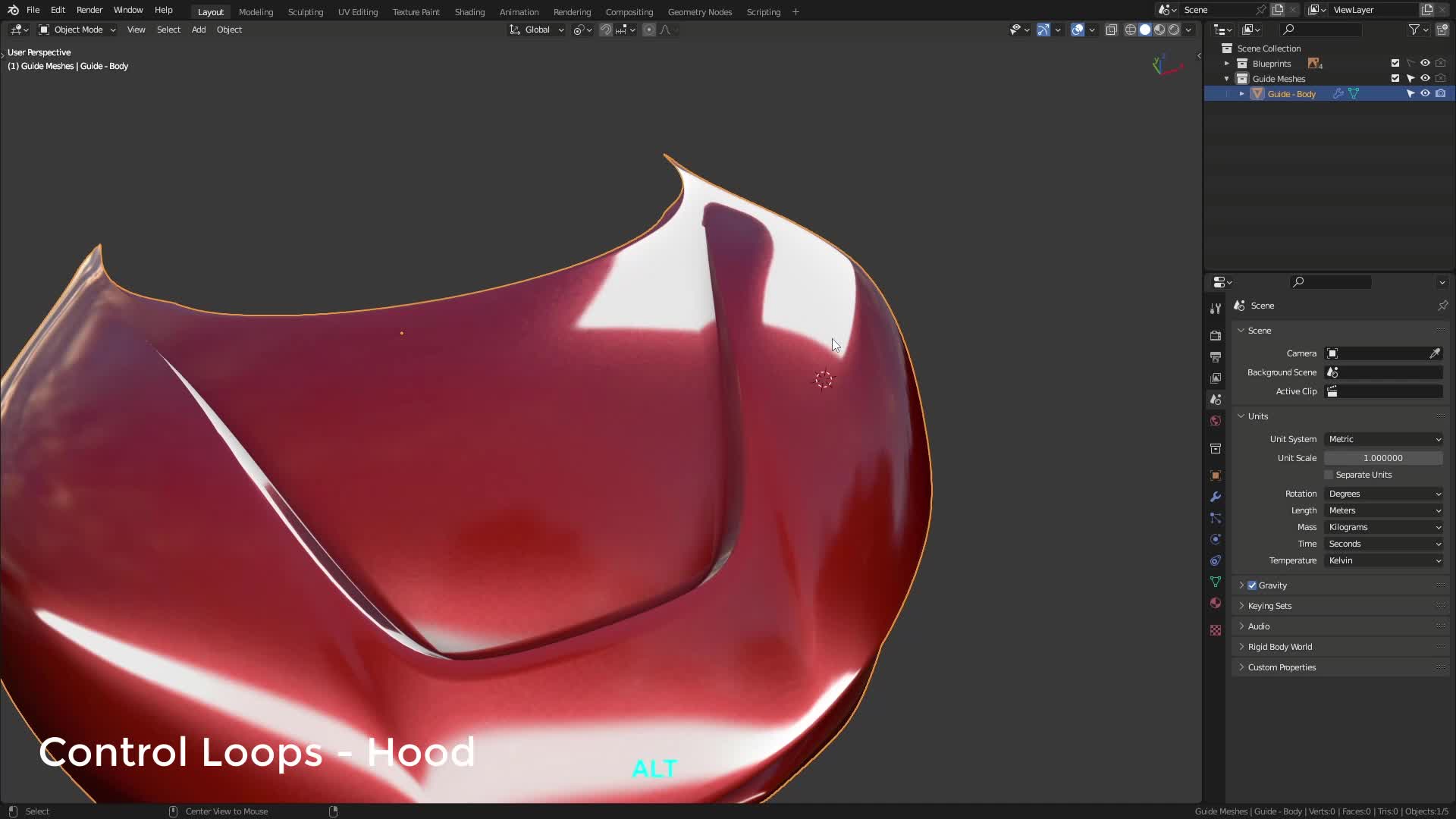Open the Object Mode dropdown

[x=77, y=30]
